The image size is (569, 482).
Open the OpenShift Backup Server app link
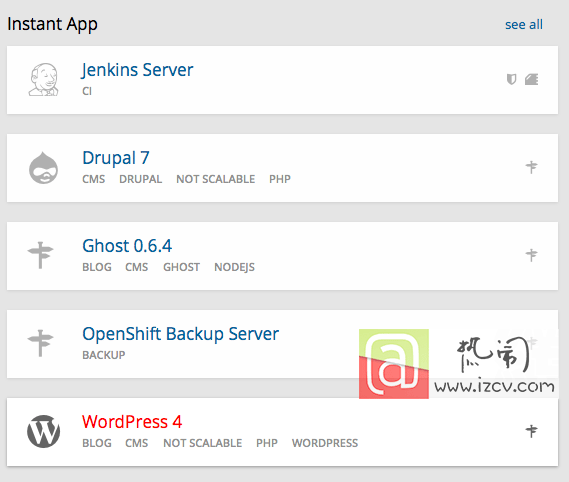click(x=181, y=334)
